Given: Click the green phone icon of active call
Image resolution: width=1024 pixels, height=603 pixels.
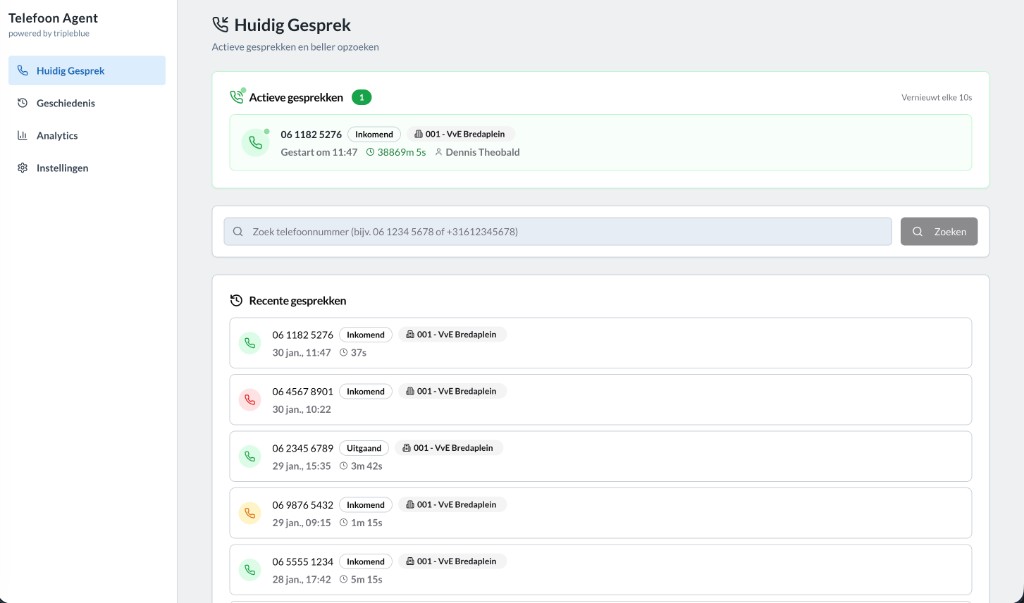Looking at the screenshot, I should 255,143.
